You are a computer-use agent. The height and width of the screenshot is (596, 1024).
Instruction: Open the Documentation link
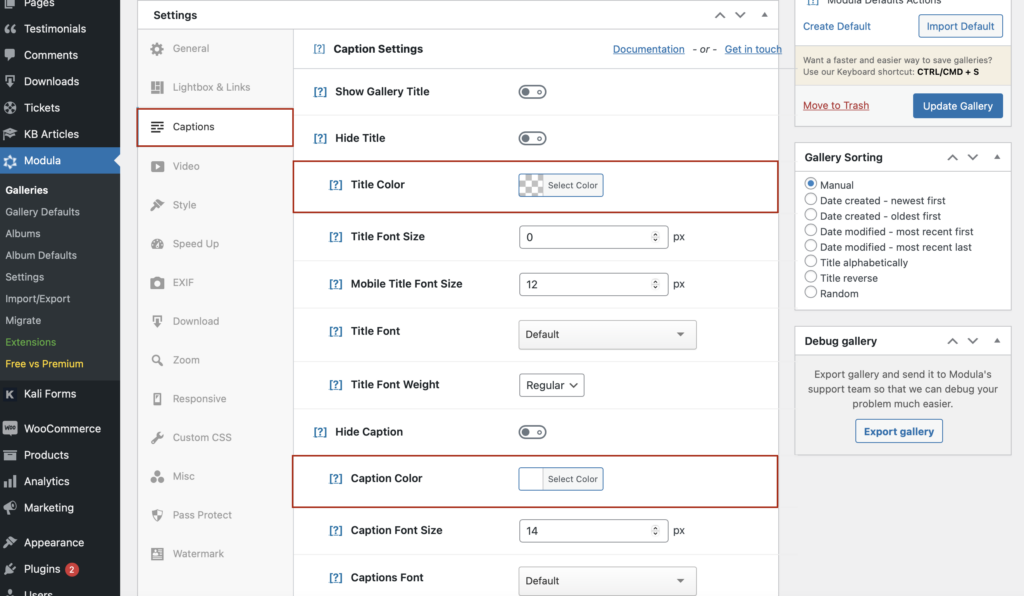(x=648, y=49)
